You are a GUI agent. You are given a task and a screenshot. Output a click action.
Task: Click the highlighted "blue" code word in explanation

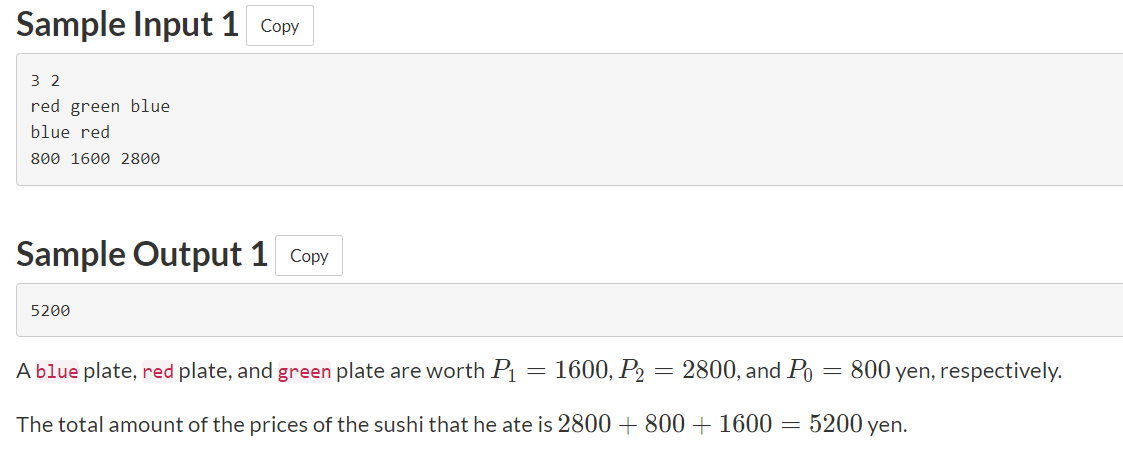(x=57, y=372)
